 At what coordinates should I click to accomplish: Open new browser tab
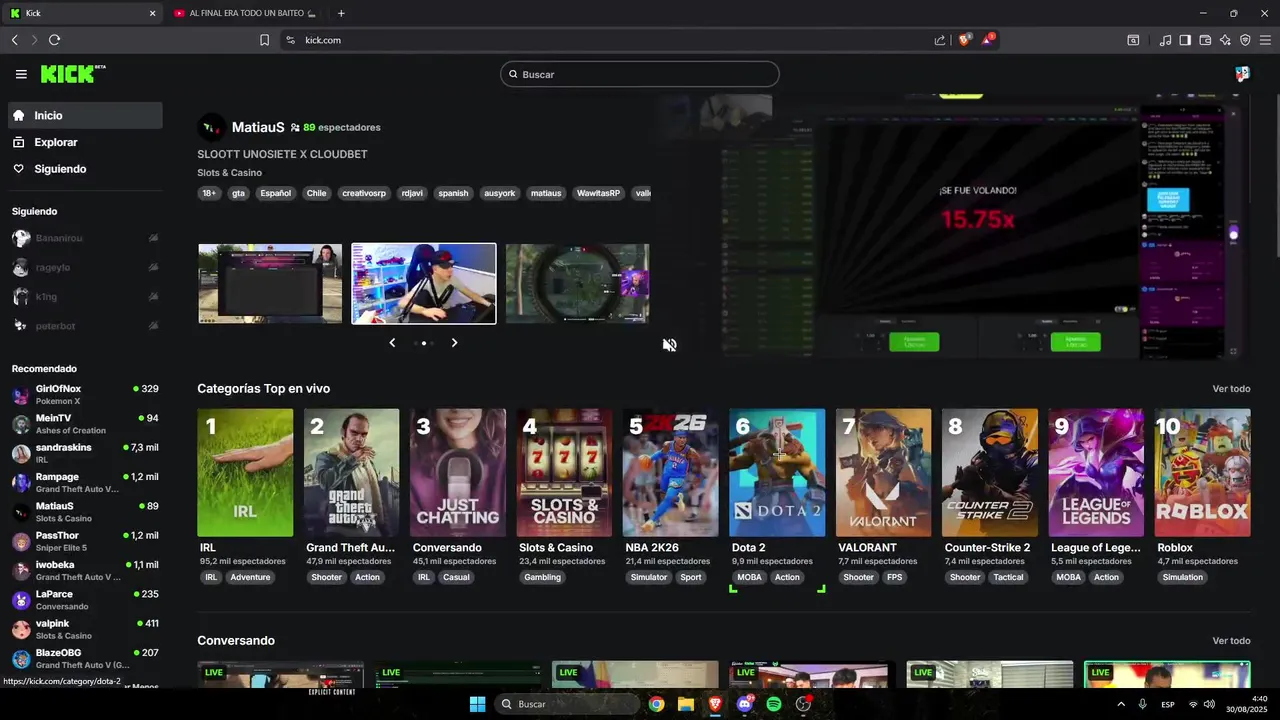(341, 13)
